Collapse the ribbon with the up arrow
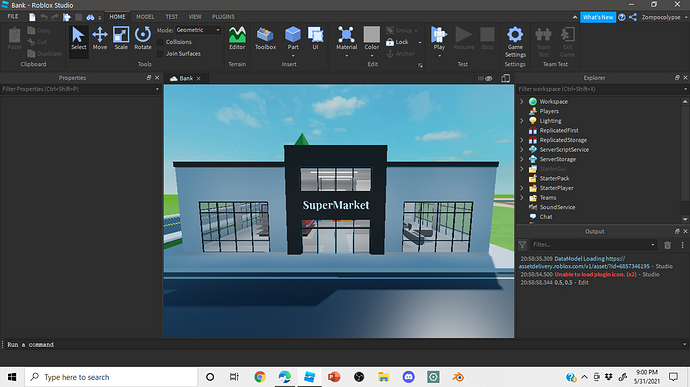Image resolution: width=690 pixels, height=387 pixels. tap(575, 17)
